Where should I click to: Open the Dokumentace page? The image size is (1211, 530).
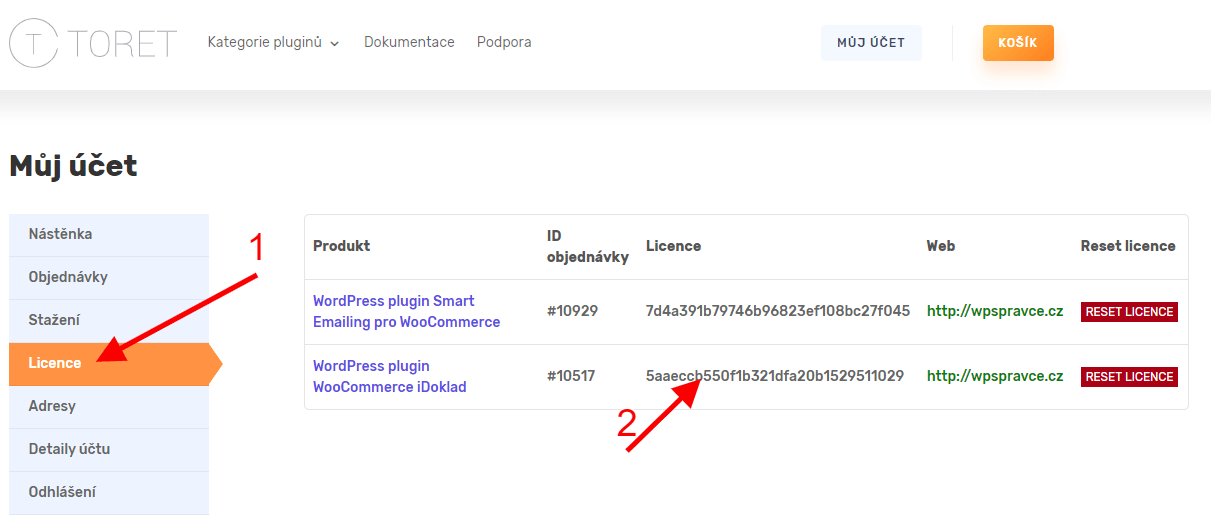coord(409,42)
